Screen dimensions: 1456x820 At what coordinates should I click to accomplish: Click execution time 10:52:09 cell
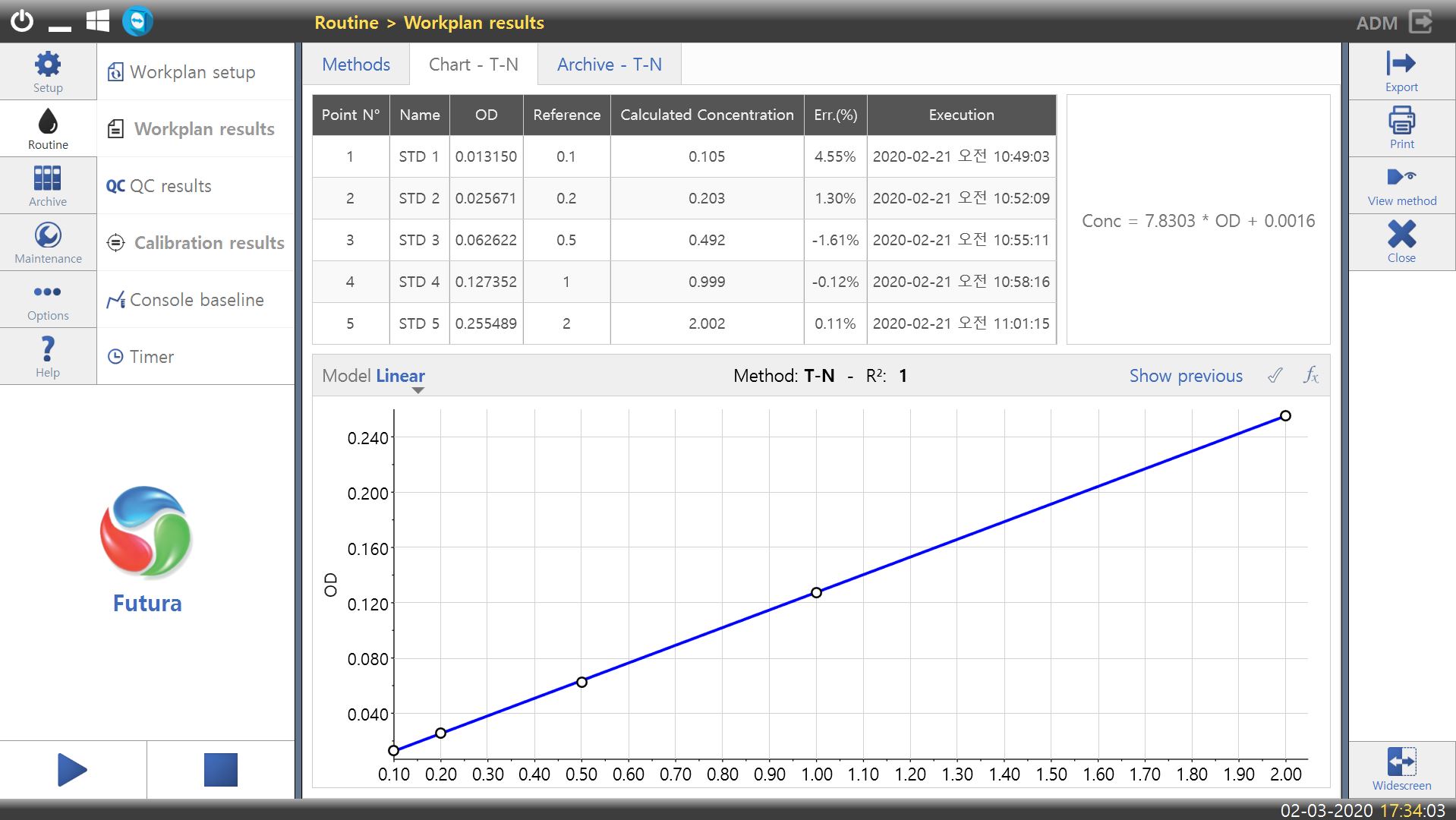961,198
